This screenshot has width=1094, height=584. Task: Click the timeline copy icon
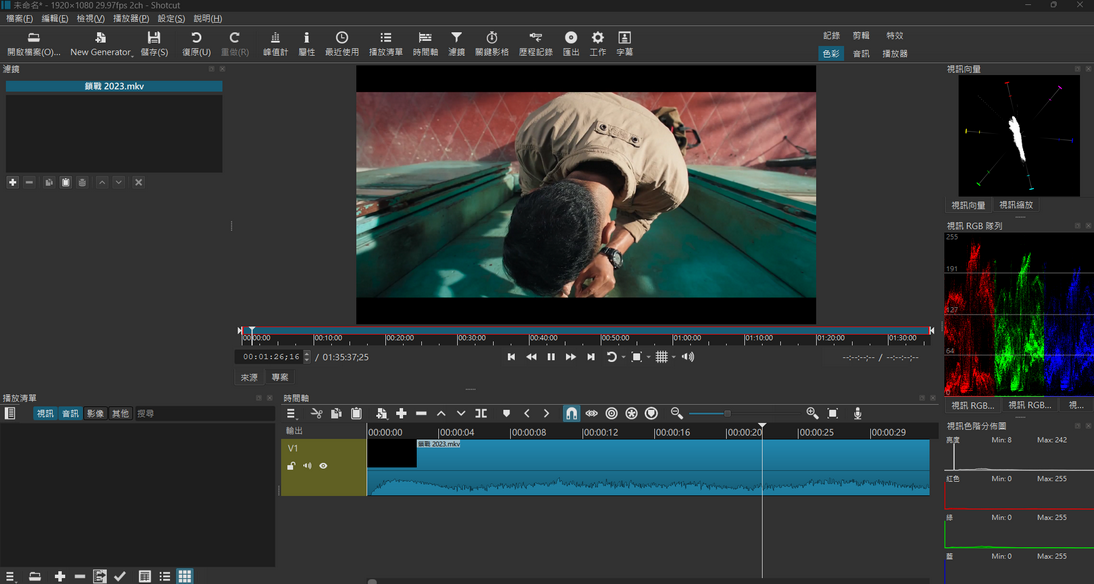coord(336,414)
